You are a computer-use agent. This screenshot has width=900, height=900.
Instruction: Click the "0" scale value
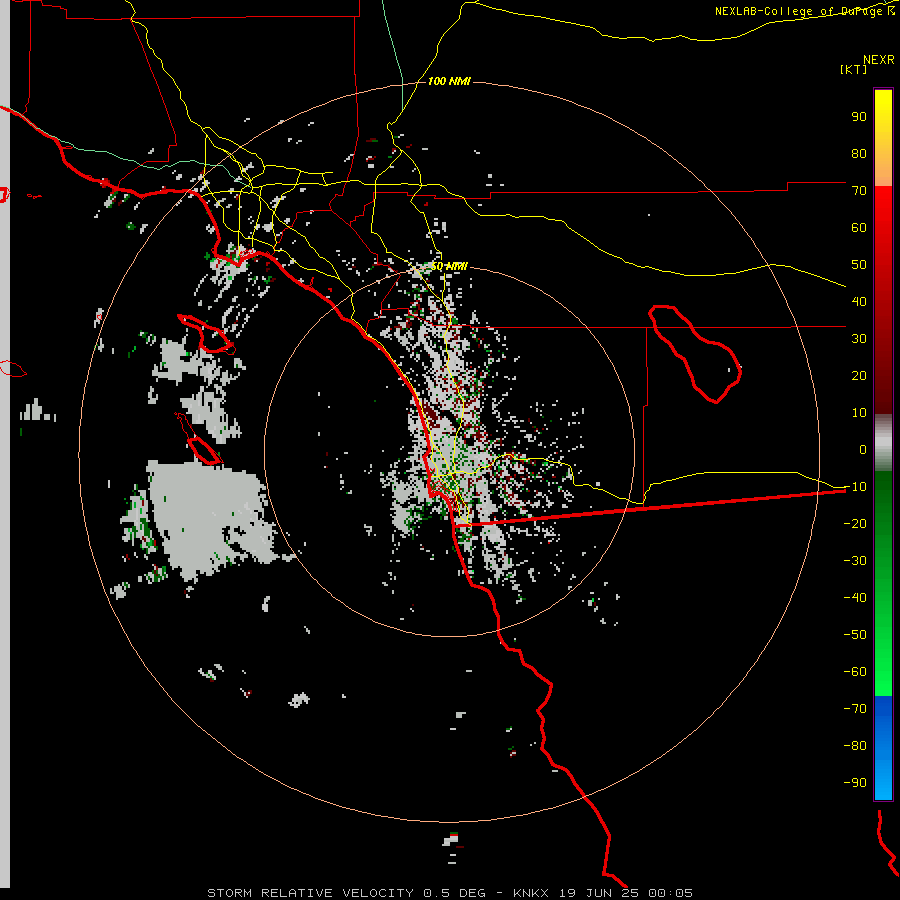point(863,450)
